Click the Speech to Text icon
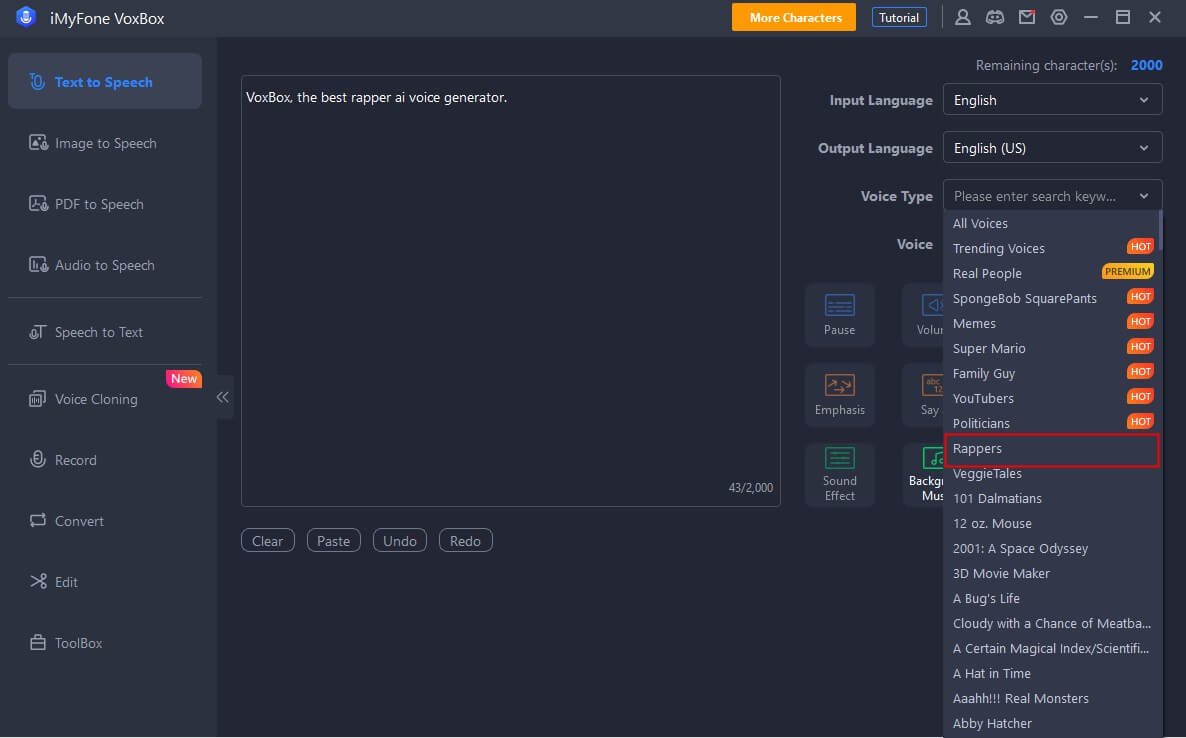The image size is (1186, 738). click(38, 332)
